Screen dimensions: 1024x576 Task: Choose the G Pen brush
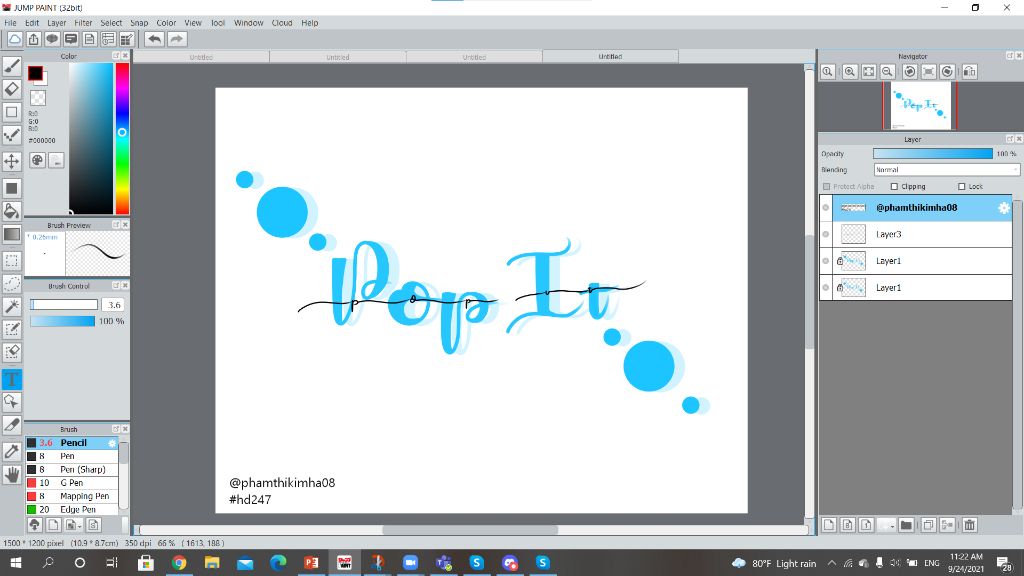(72, 483)
